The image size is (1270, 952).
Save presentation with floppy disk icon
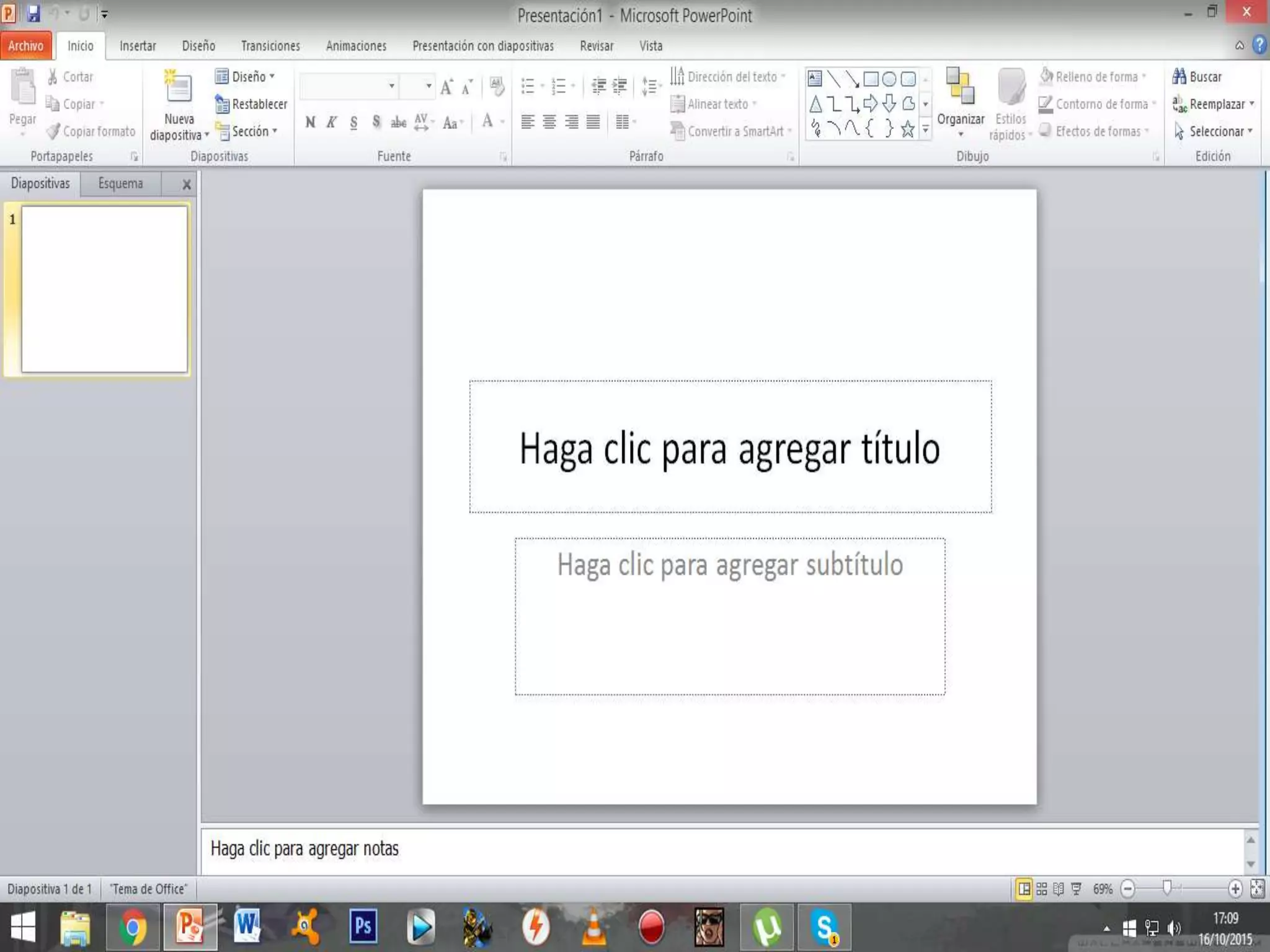(33, 13)
